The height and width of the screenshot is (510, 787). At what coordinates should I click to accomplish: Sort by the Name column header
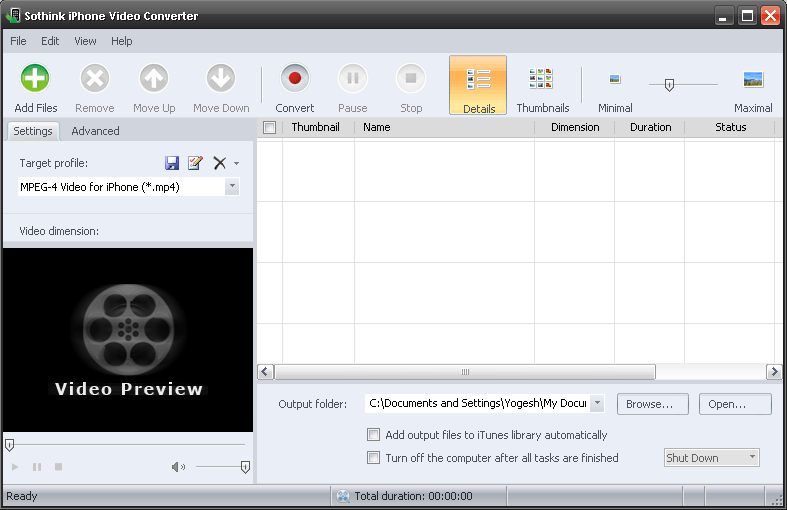click(x=445, y=128)
